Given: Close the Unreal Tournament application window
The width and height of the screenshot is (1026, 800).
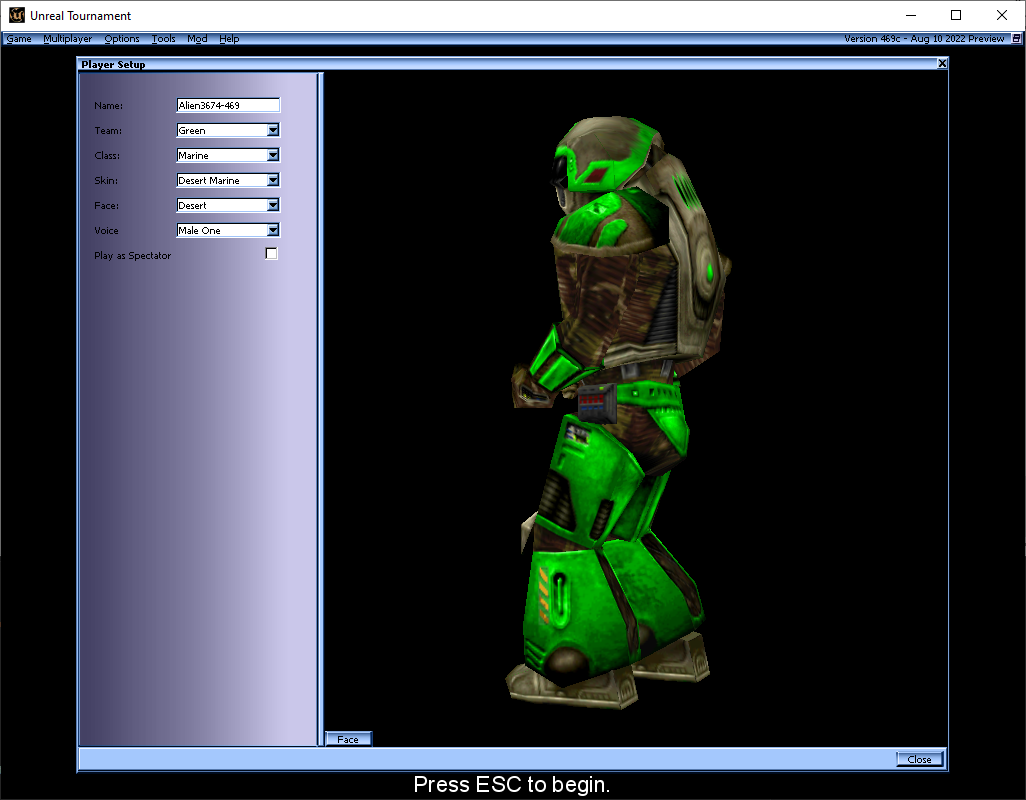Looking at the screenshot, I should pyautogui.click(x=1002, y=15).
